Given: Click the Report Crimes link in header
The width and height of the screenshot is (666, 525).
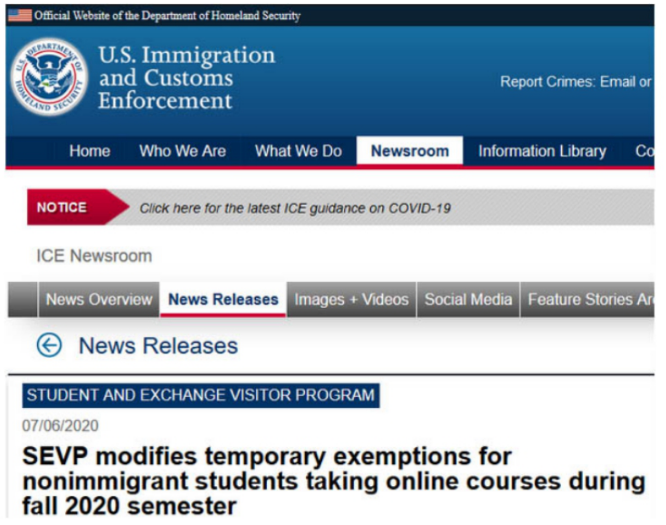Looking at the screenshot, I should (x=575, y=82).
